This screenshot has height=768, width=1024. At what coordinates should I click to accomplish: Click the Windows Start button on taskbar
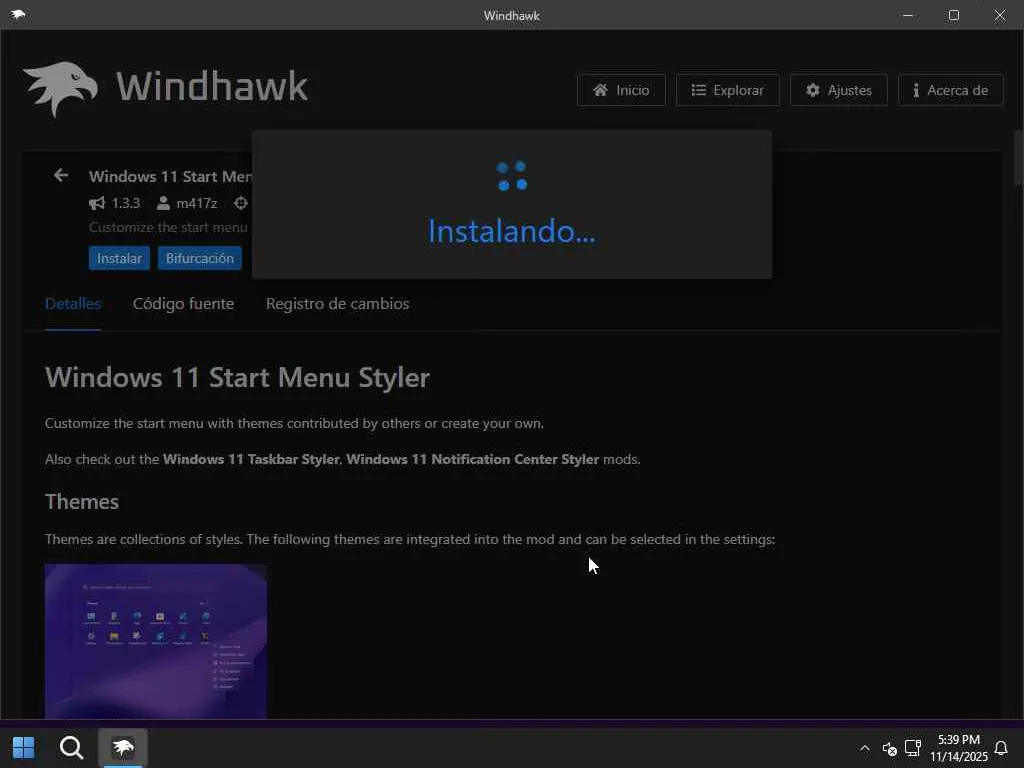(x=24, y=748)
